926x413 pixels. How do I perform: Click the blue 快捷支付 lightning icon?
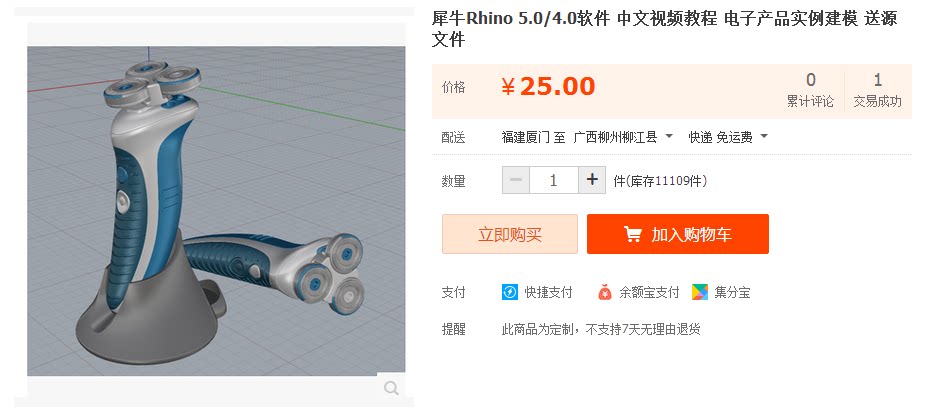click(x=510, y=292)
